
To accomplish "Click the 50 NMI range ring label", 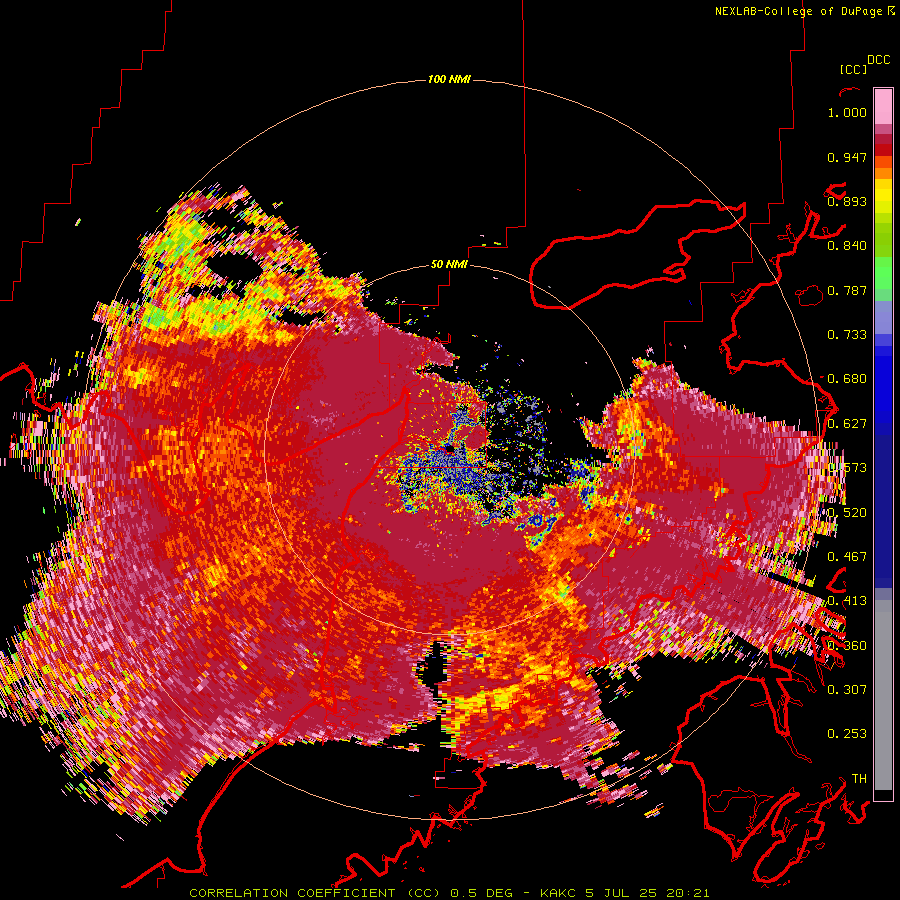I will [449, 265].
